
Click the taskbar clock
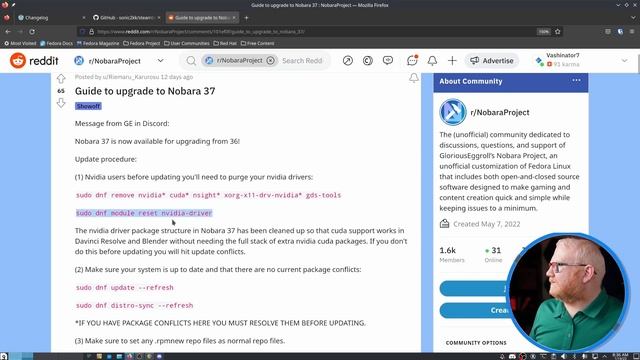pos(620,356)
